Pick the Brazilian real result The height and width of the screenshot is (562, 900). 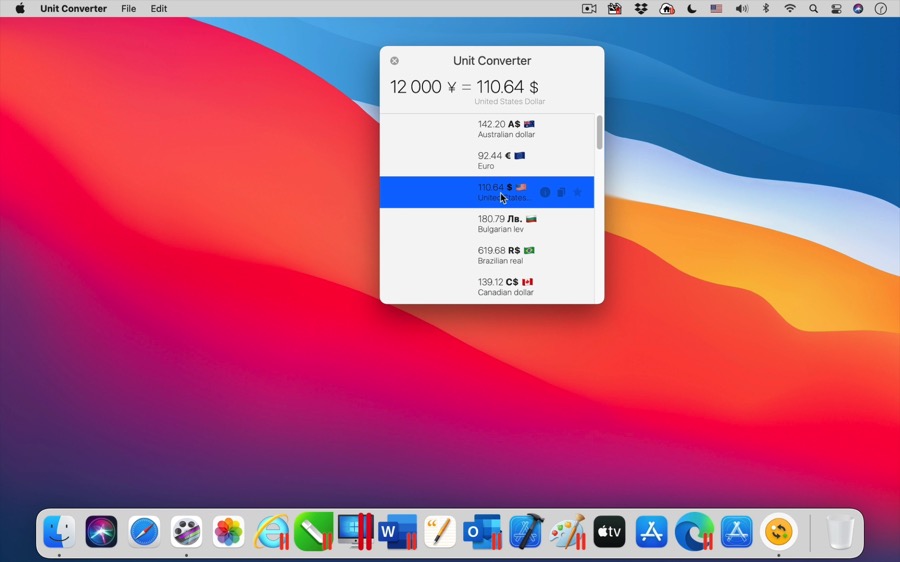(x=487, y=255)
